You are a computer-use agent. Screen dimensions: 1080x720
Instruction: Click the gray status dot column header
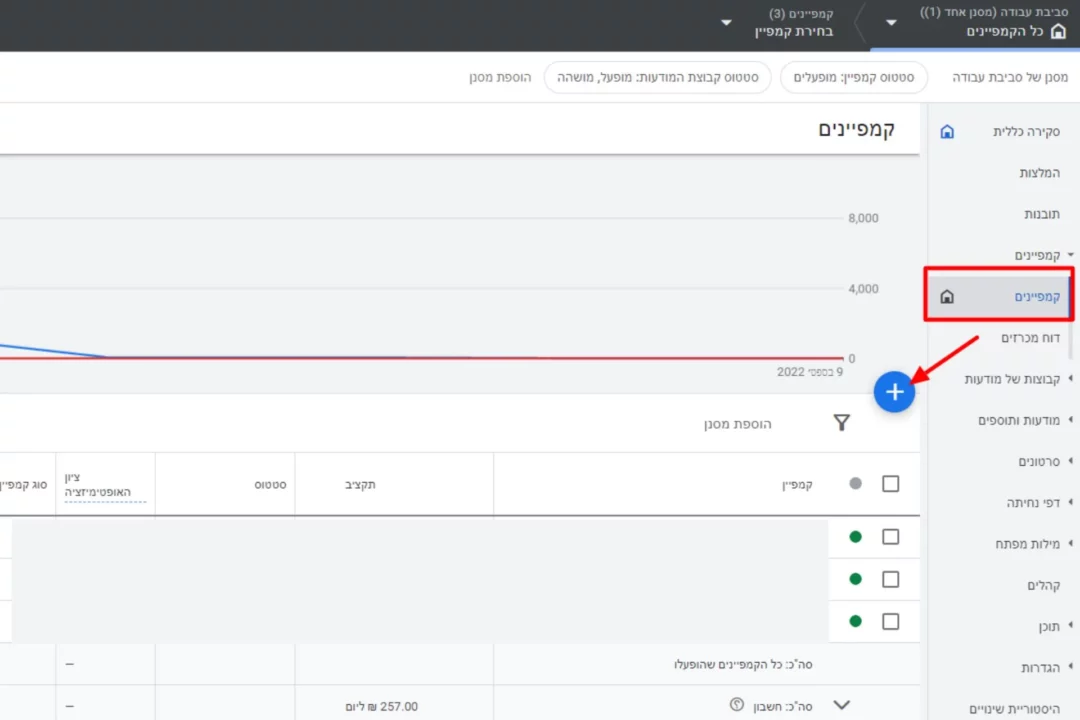[855, 484]
